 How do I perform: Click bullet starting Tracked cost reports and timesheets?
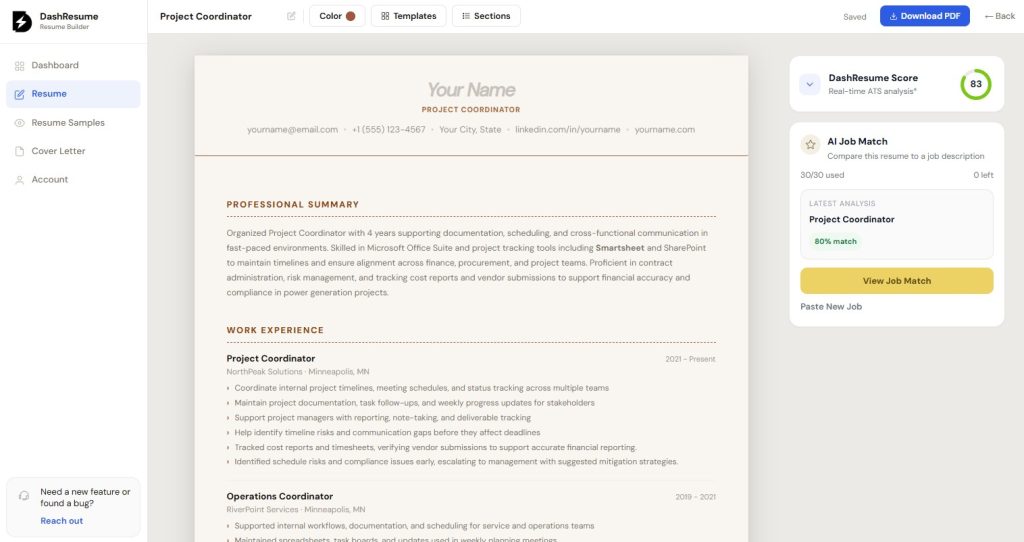click(x=435, y=447)
